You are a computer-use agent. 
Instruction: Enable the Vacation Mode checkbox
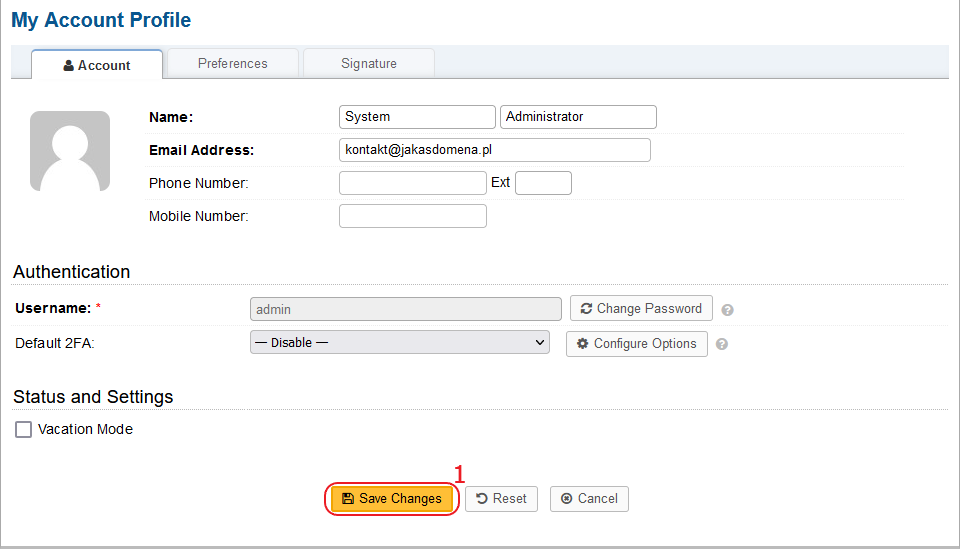click(23, 430)
